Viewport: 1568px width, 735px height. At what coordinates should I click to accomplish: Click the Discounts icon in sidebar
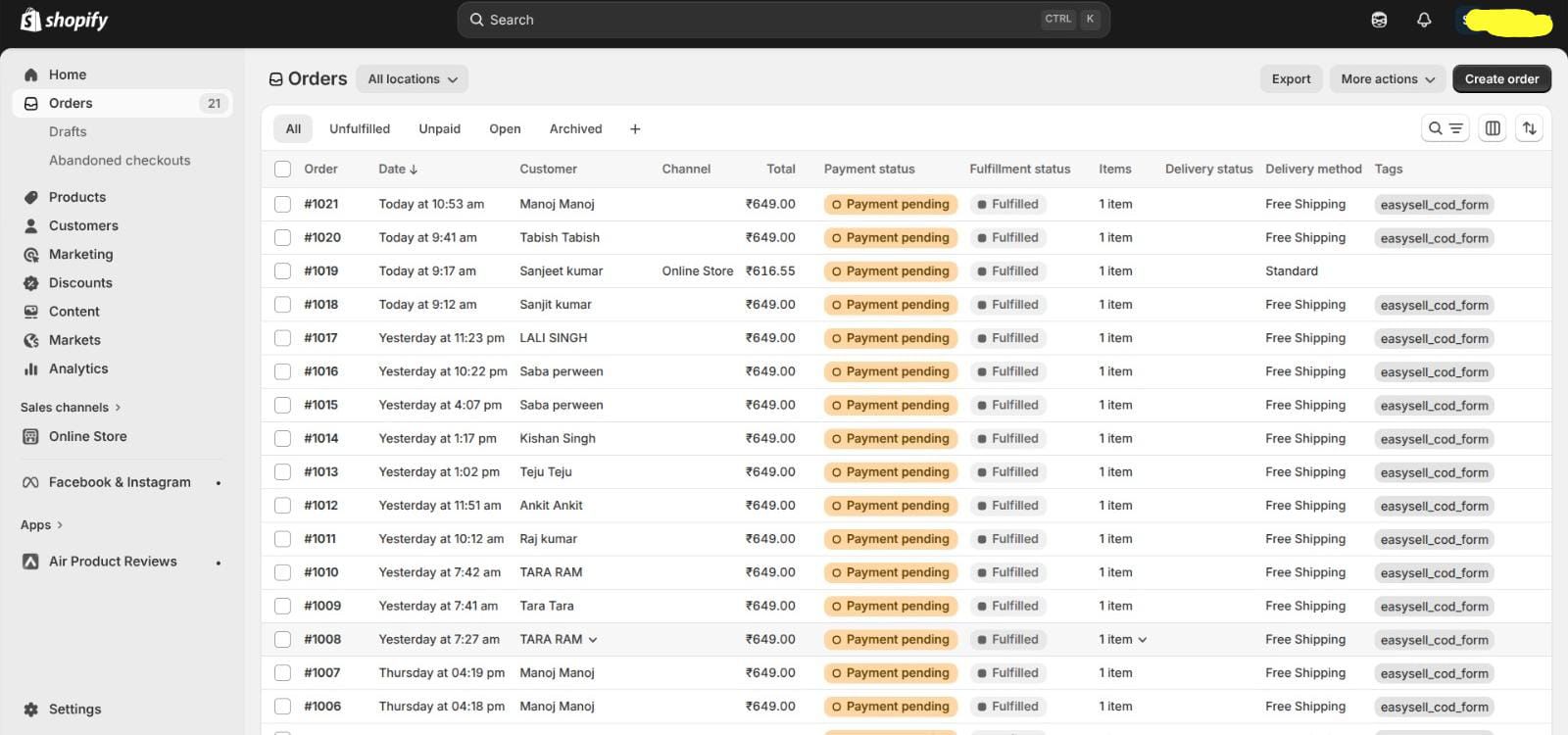pyautogui.click(x=31, y=283)
